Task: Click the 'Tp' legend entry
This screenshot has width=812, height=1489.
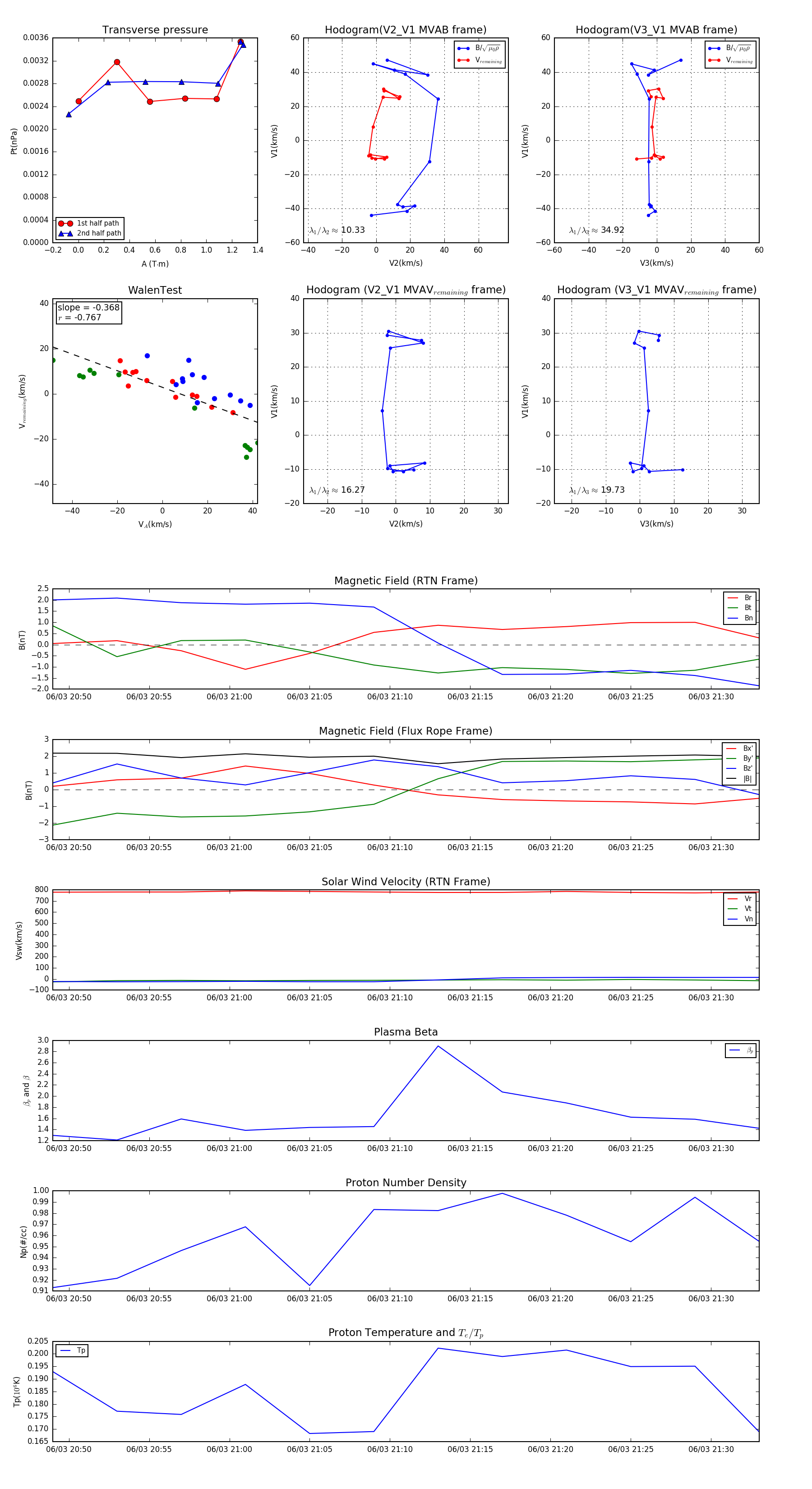Action: point(72,1350)
